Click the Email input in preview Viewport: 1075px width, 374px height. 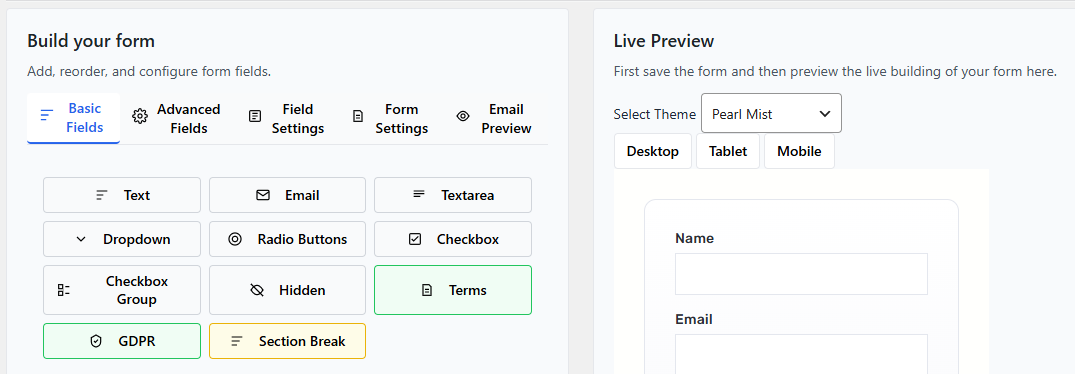[801, 354]
